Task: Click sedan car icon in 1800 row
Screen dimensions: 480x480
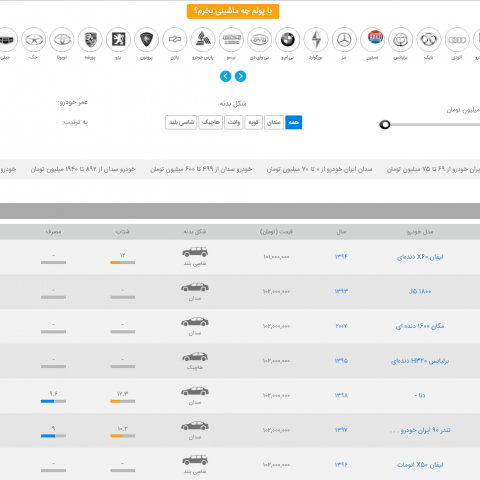Action: pos(195,287)
